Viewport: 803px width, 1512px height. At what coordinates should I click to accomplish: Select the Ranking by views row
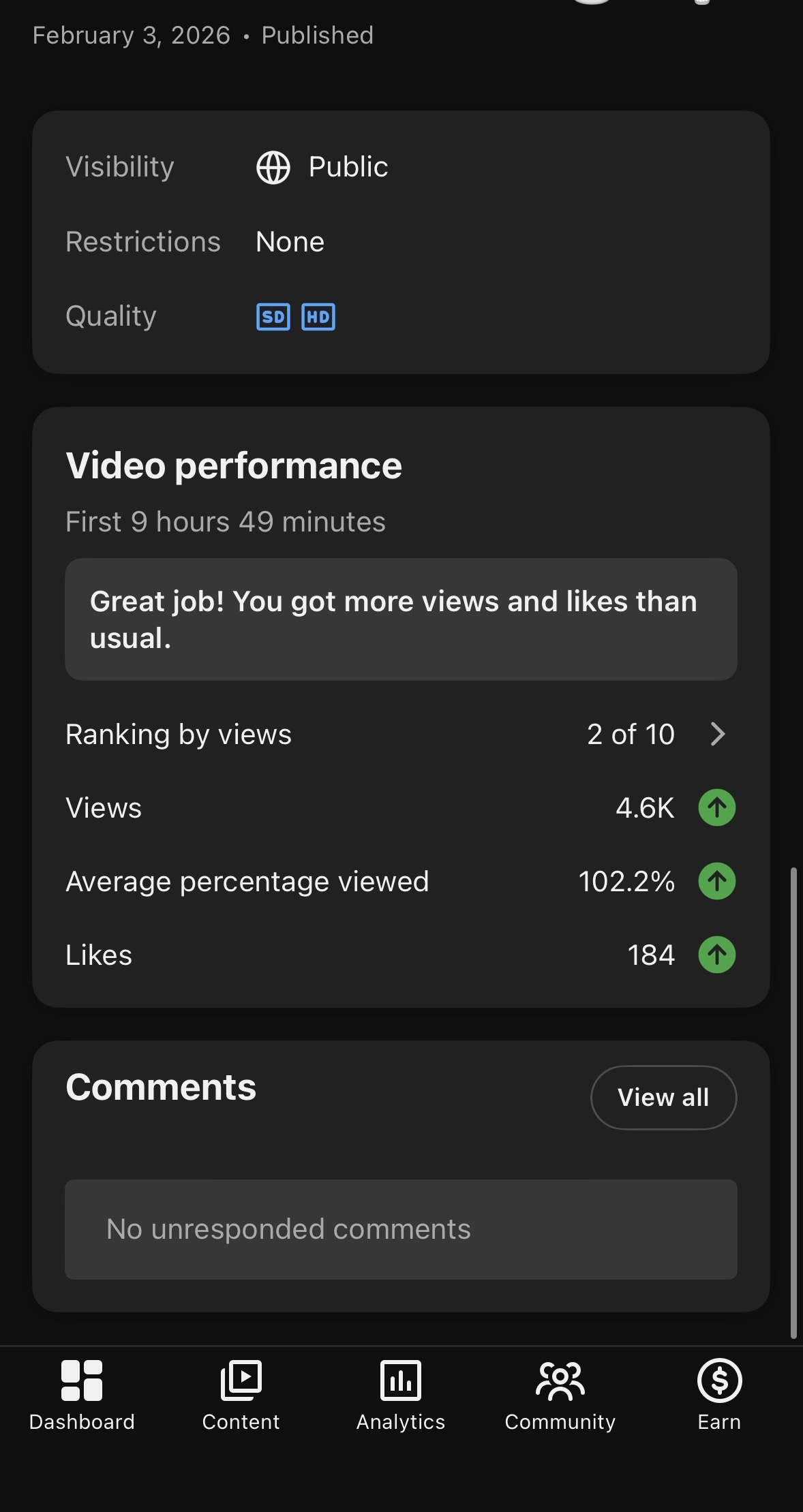pos(401,735)
